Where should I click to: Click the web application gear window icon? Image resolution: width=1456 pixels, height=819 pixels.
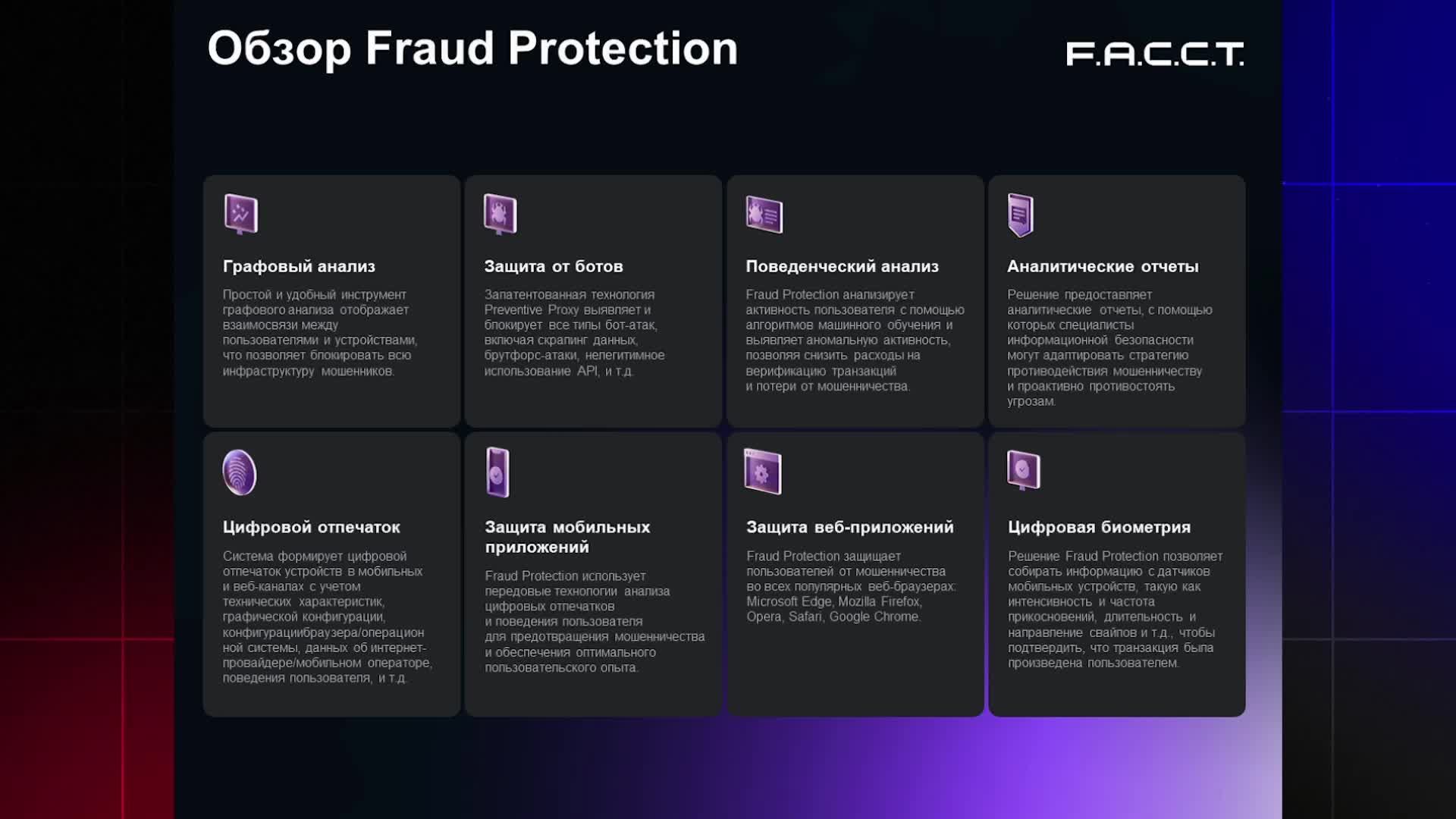tap(763, 472)
